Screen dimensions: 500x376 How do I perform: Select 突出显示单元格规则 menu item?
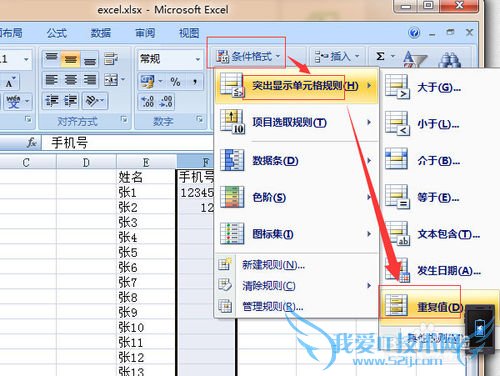pos(297,86)
